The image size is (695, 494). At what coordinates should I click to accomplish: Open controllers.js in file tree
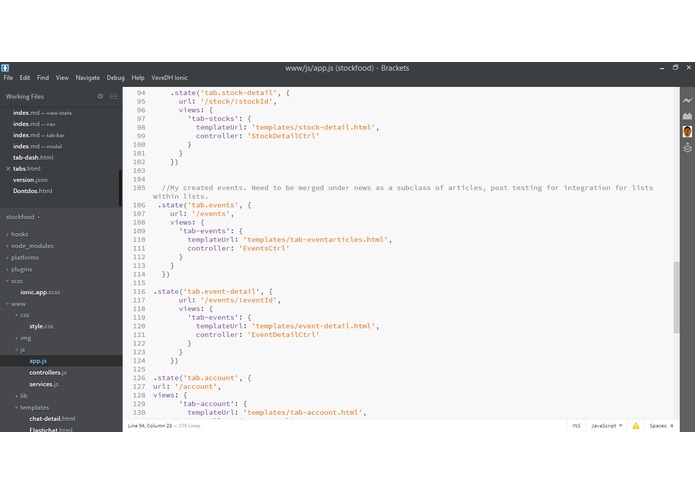pyautogui.click(x=48, y=373)
